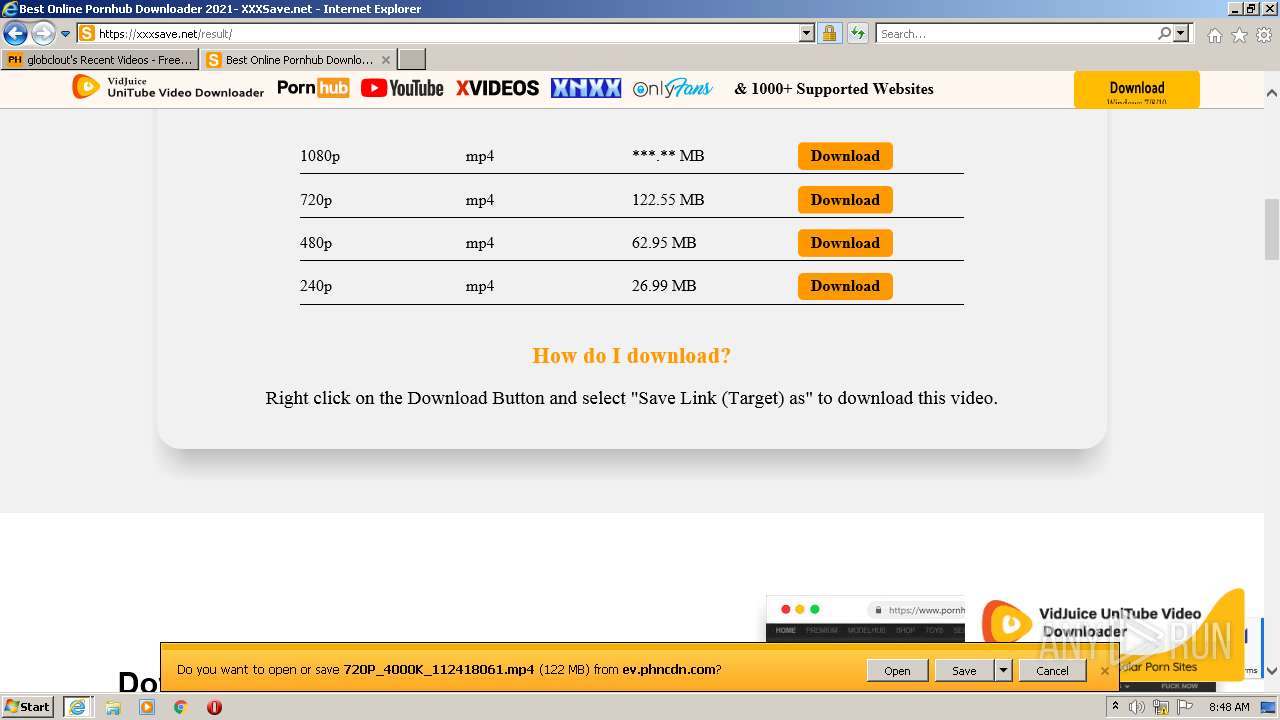Viewport: 1280px width, 720px height.
Task: Click the YouTube logo in banner
Action: click(x=402, y=88)
